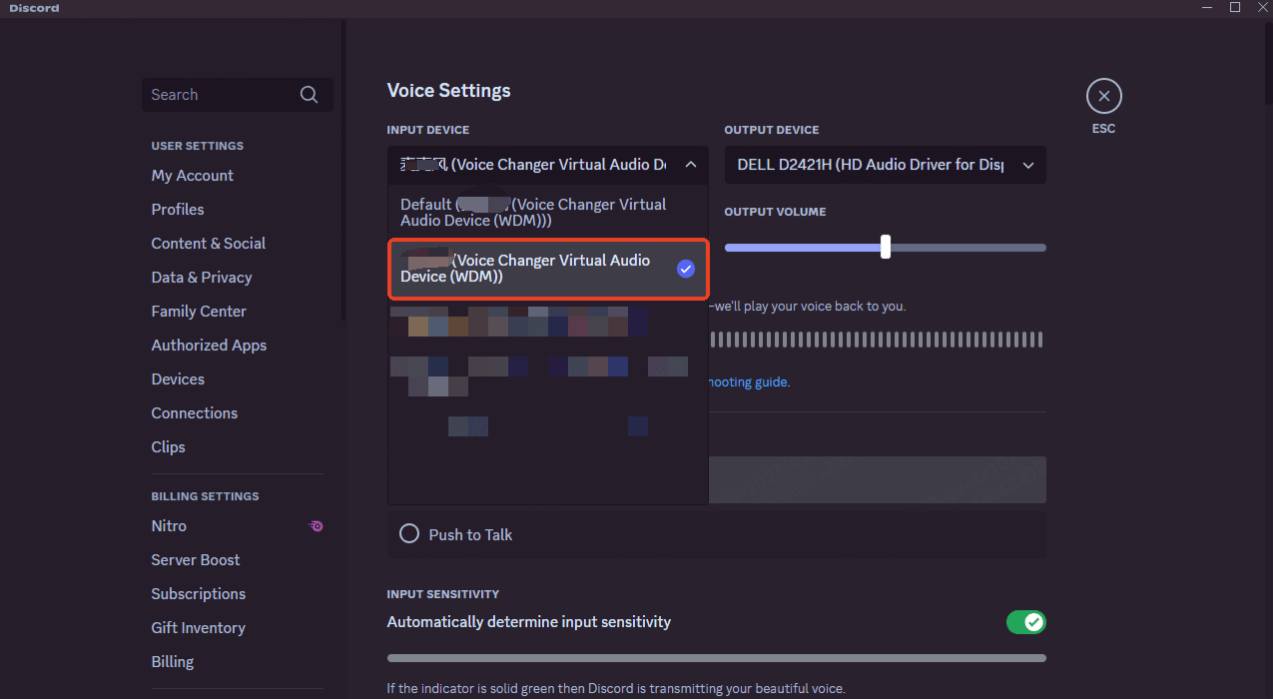Screen dimensions: 1273x699
Task: Select the Push to Talk radio button
Action: coord(409,534)
